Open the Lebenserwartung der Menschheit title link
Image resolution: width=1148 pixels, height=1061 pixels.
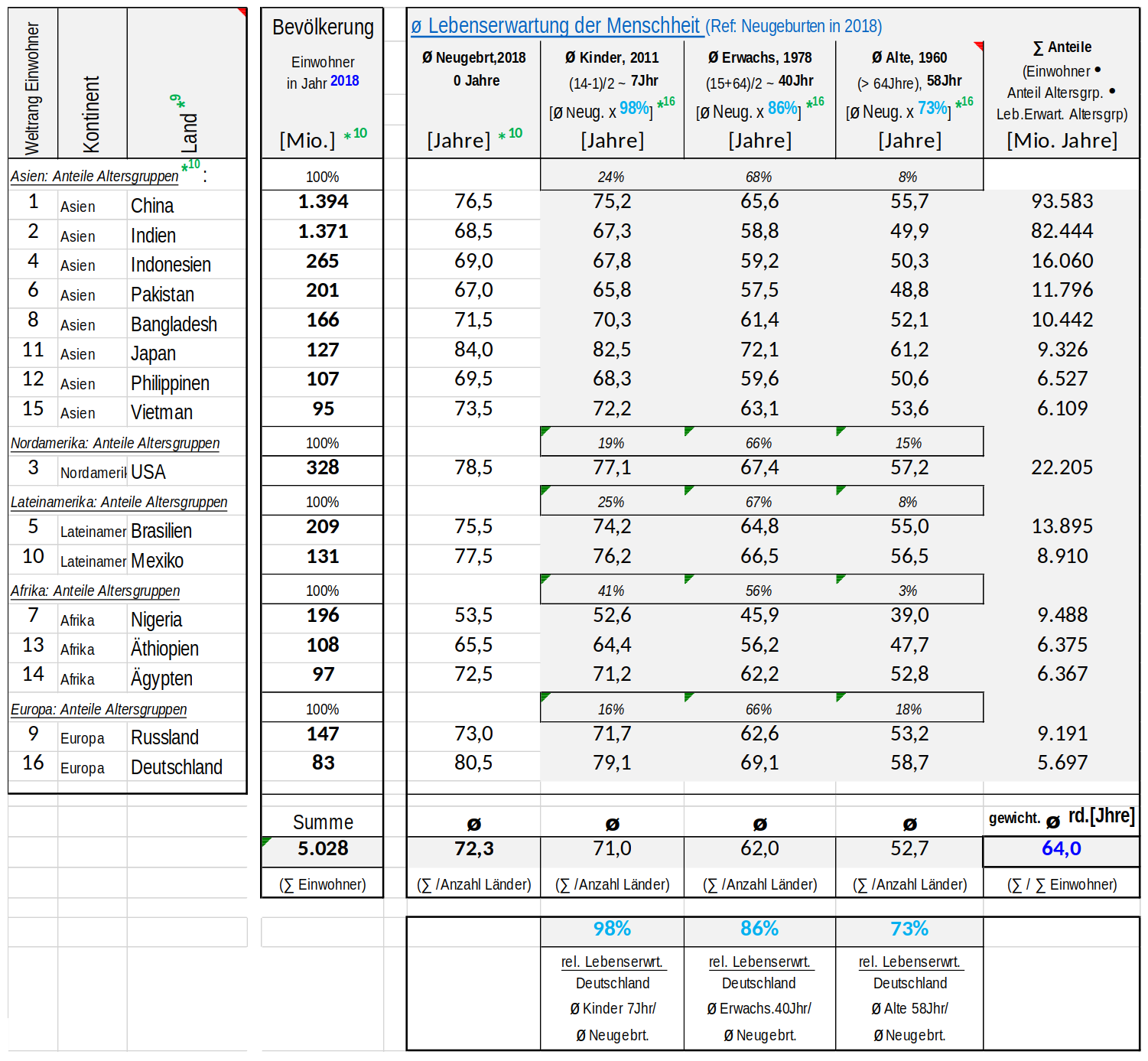point(556,26)
